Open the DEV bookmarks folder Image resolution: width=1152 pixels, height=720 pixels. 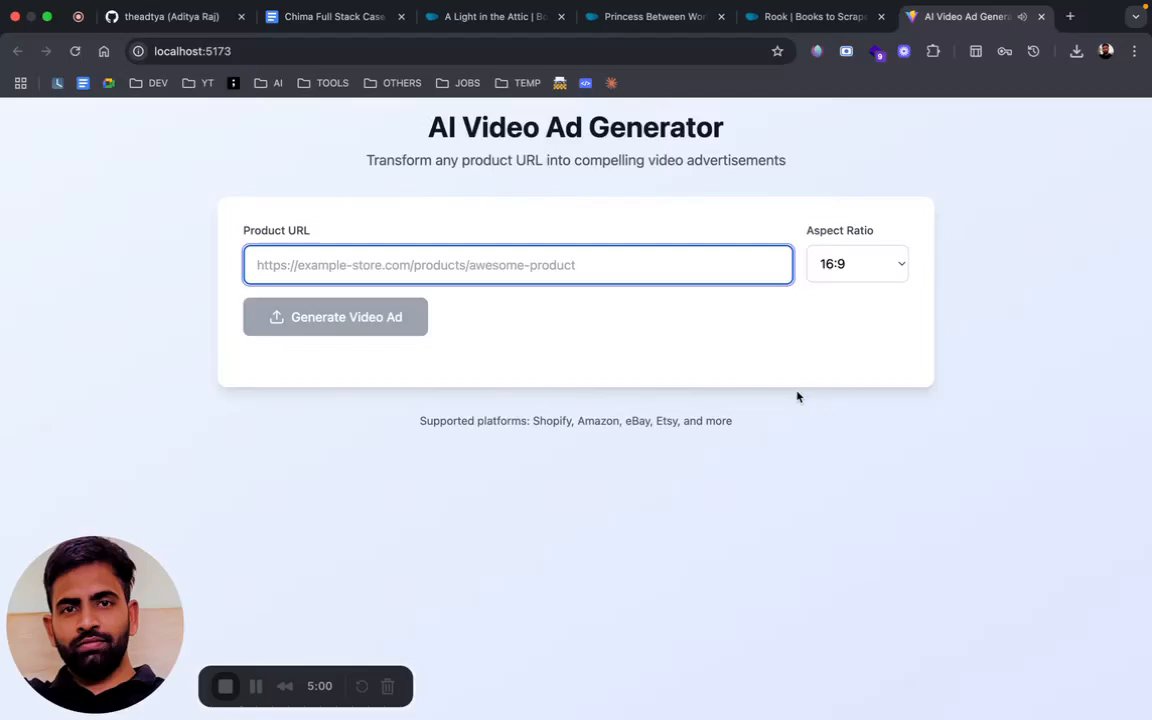tap(148, 83)
